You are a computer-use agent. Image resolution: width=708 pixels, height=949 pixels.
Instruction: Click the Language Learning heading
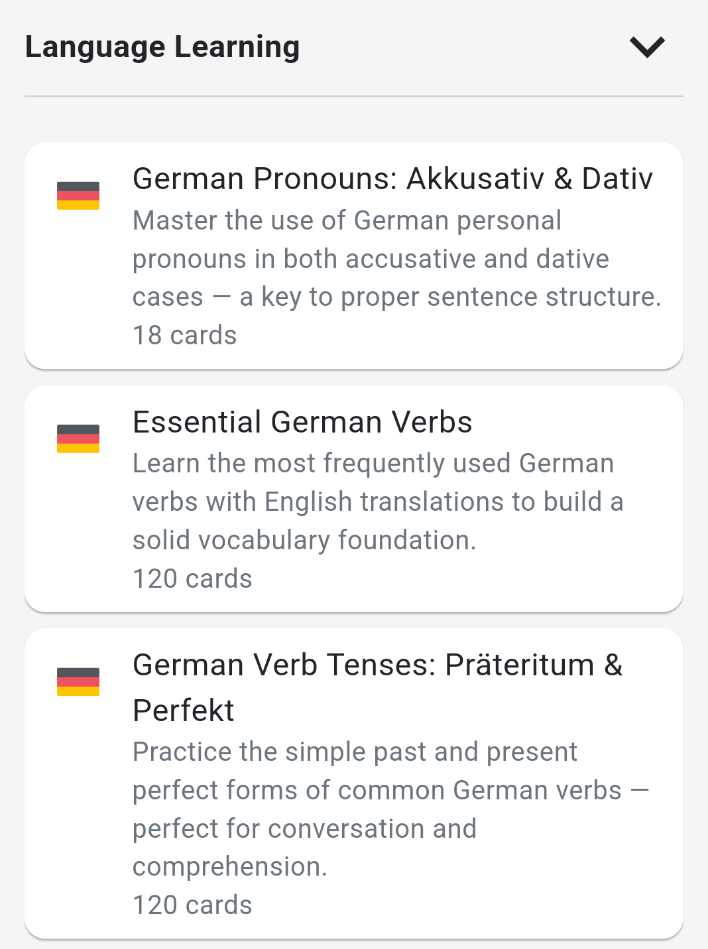click(162, 47)
